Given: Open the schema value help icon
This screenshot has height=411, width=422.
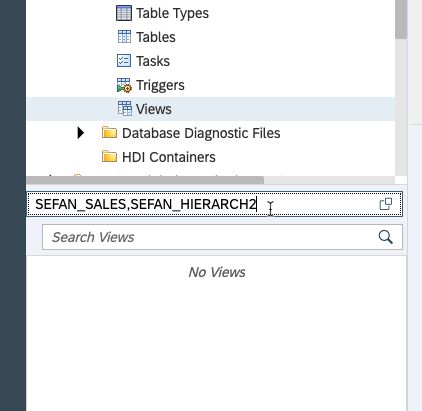Looking at the screenshot, I should (x=386, y=204).
